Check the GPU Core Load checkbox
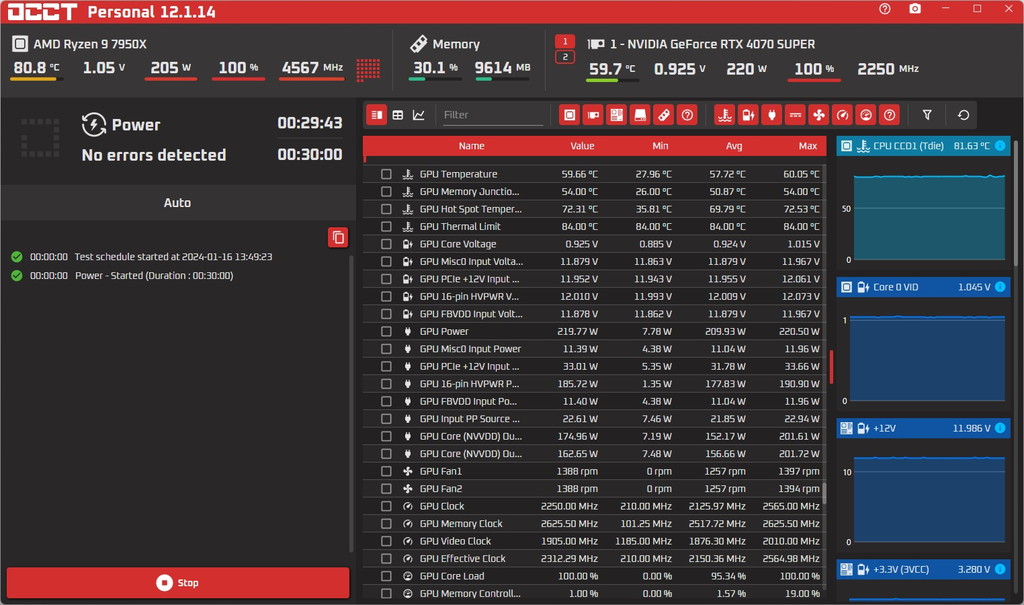Screen dimensions: 1024x605 [386, 576]
